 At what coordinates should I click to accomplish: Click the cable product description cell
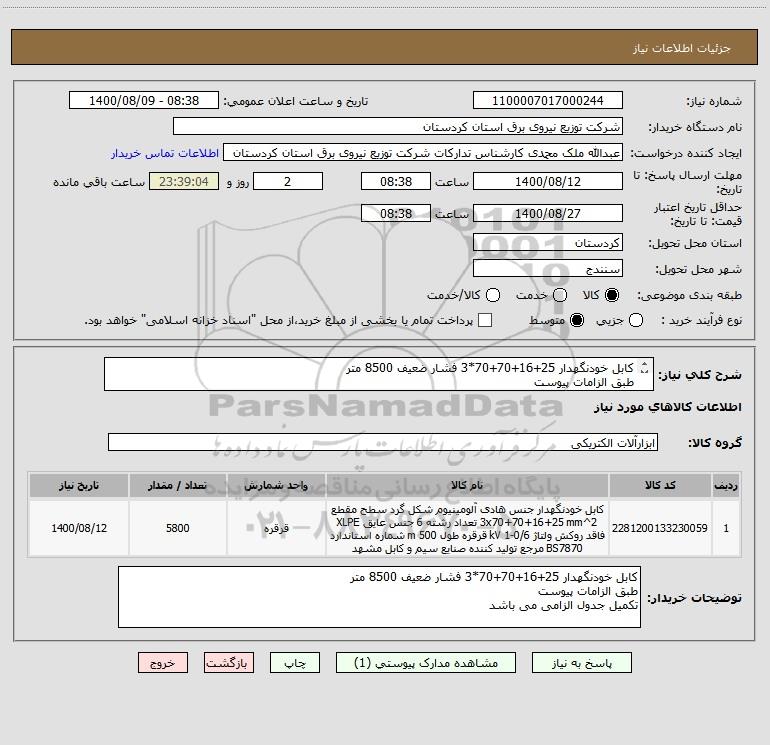point(467,528)
